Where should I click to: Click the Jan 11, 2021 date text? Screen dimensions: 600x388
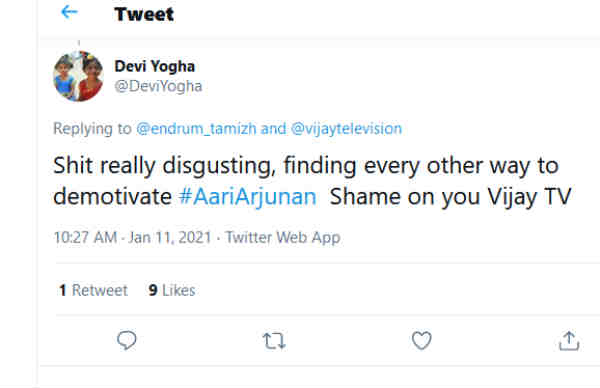click(170, 238)
